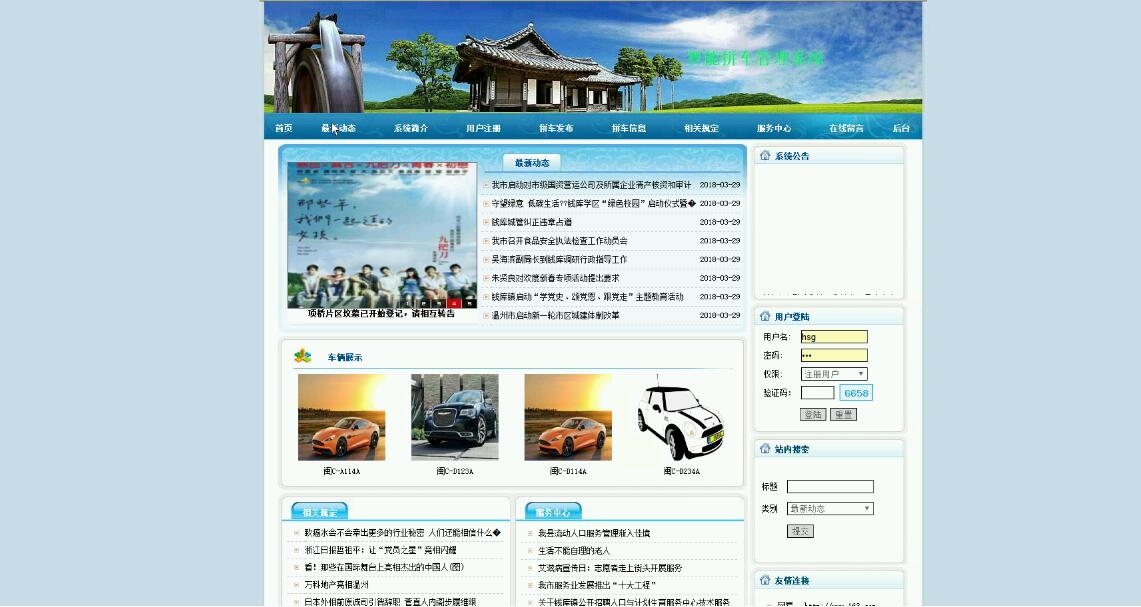Open the article 艾滋病宣传日
The image size is (1141, 607).
[610, 568]
